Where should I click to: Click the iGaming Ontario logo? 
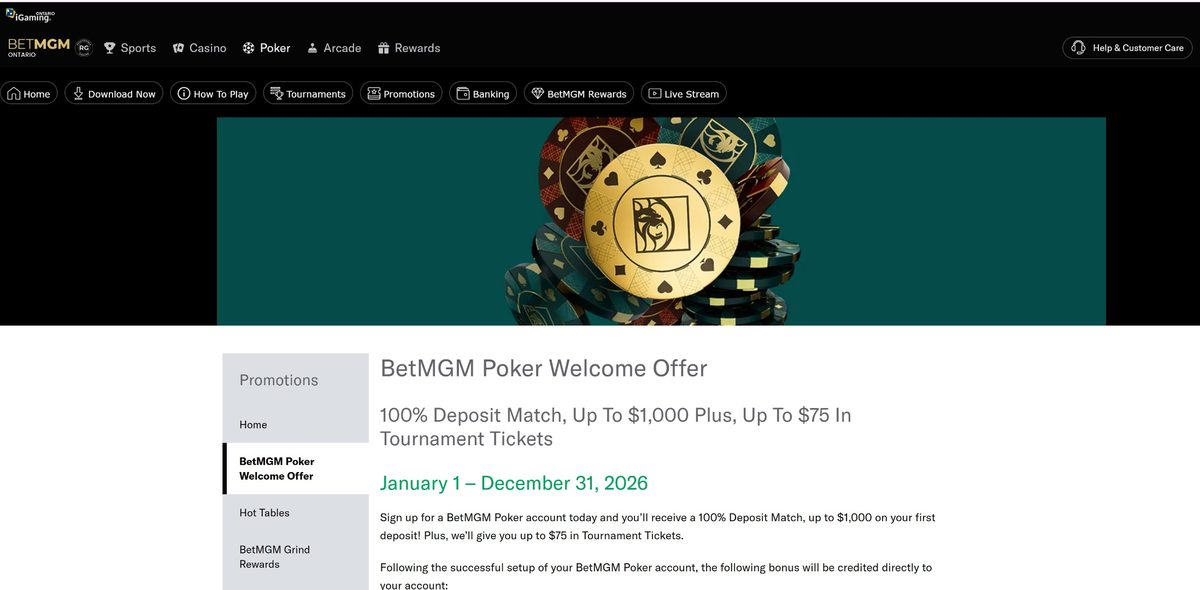pos(28,14)
